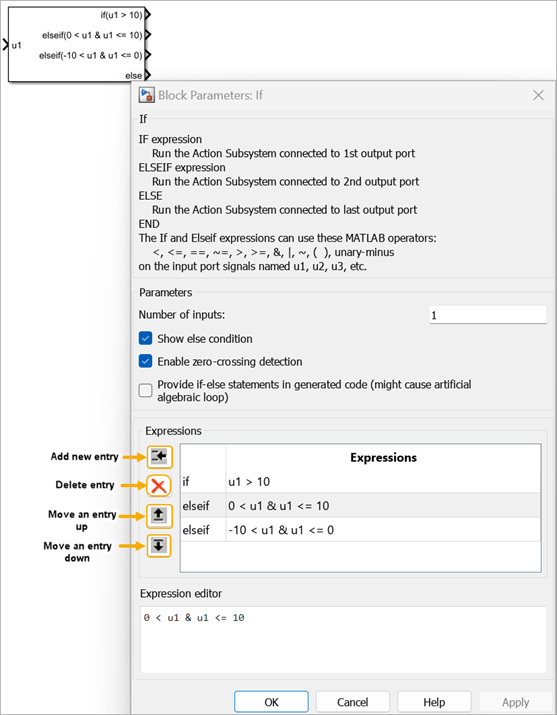Click inside the Expression editor text area

[343, 639]
